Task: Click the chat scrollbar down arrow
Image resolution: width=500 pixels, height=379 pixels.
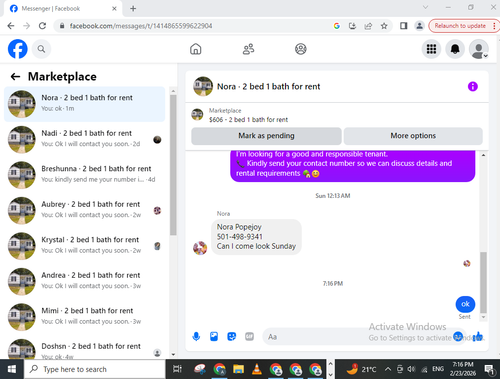Action: (x=483, y=317)
